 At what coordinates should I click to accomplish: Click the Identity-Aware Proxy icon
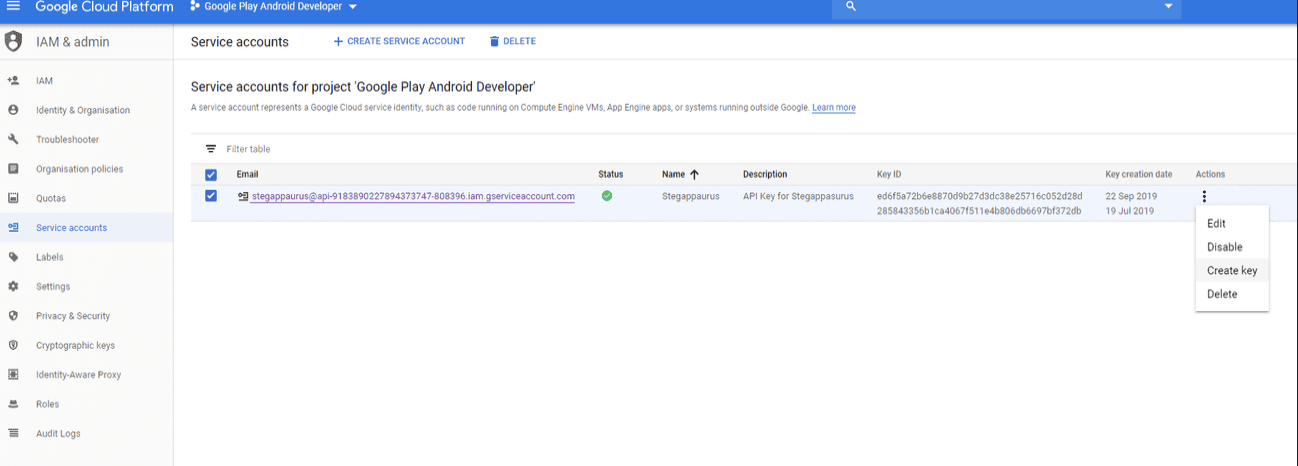(13, 375)
